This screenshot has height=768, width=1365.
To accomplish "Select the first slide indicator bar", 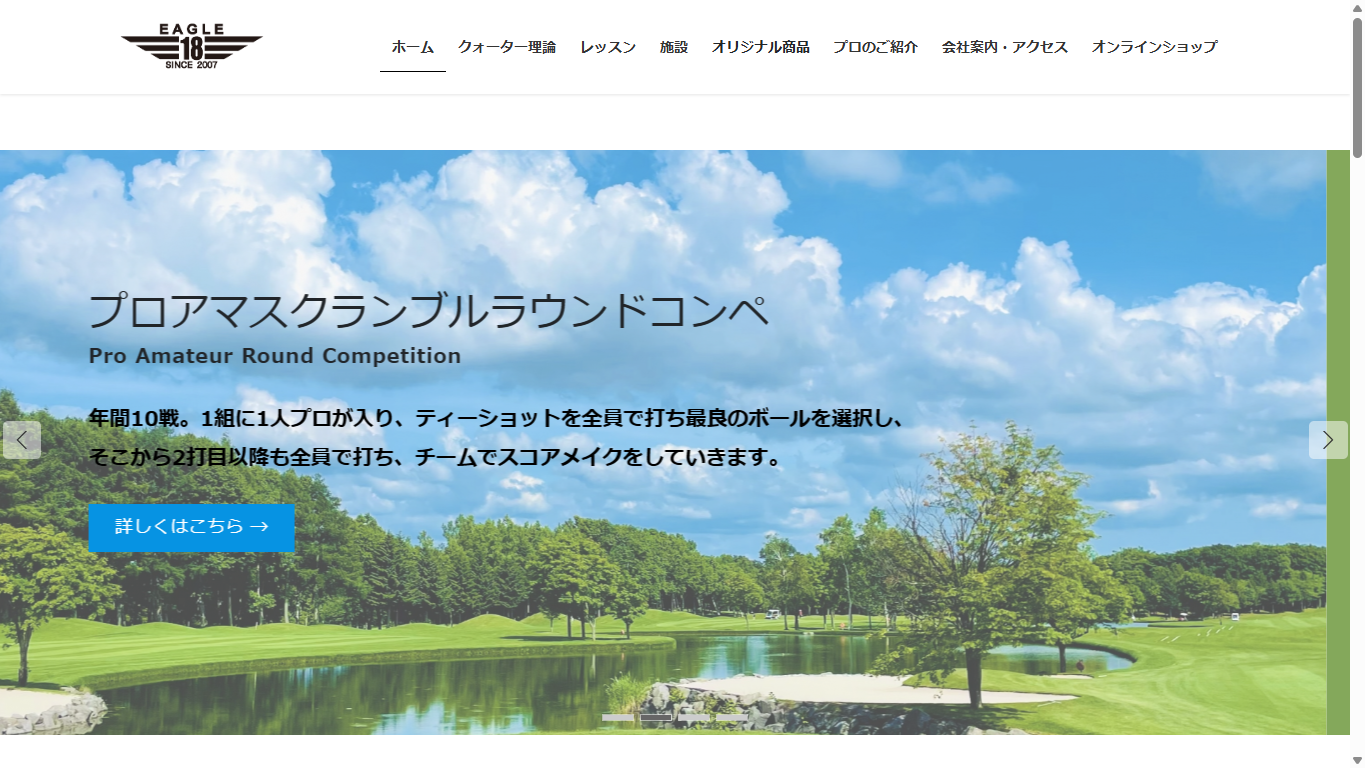I will [618, 718].
